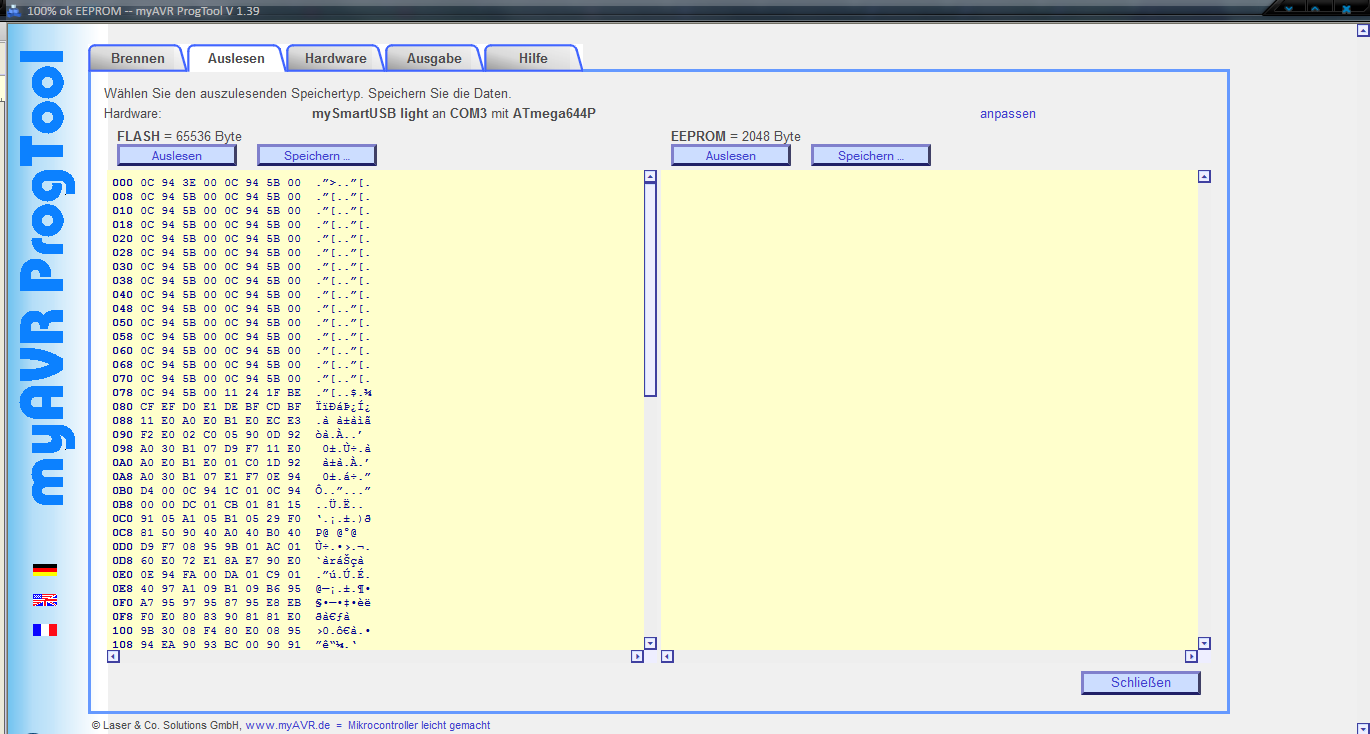1370x734 pixels.
Task: Switch language using the English flag icon
Action: [44, 599]
